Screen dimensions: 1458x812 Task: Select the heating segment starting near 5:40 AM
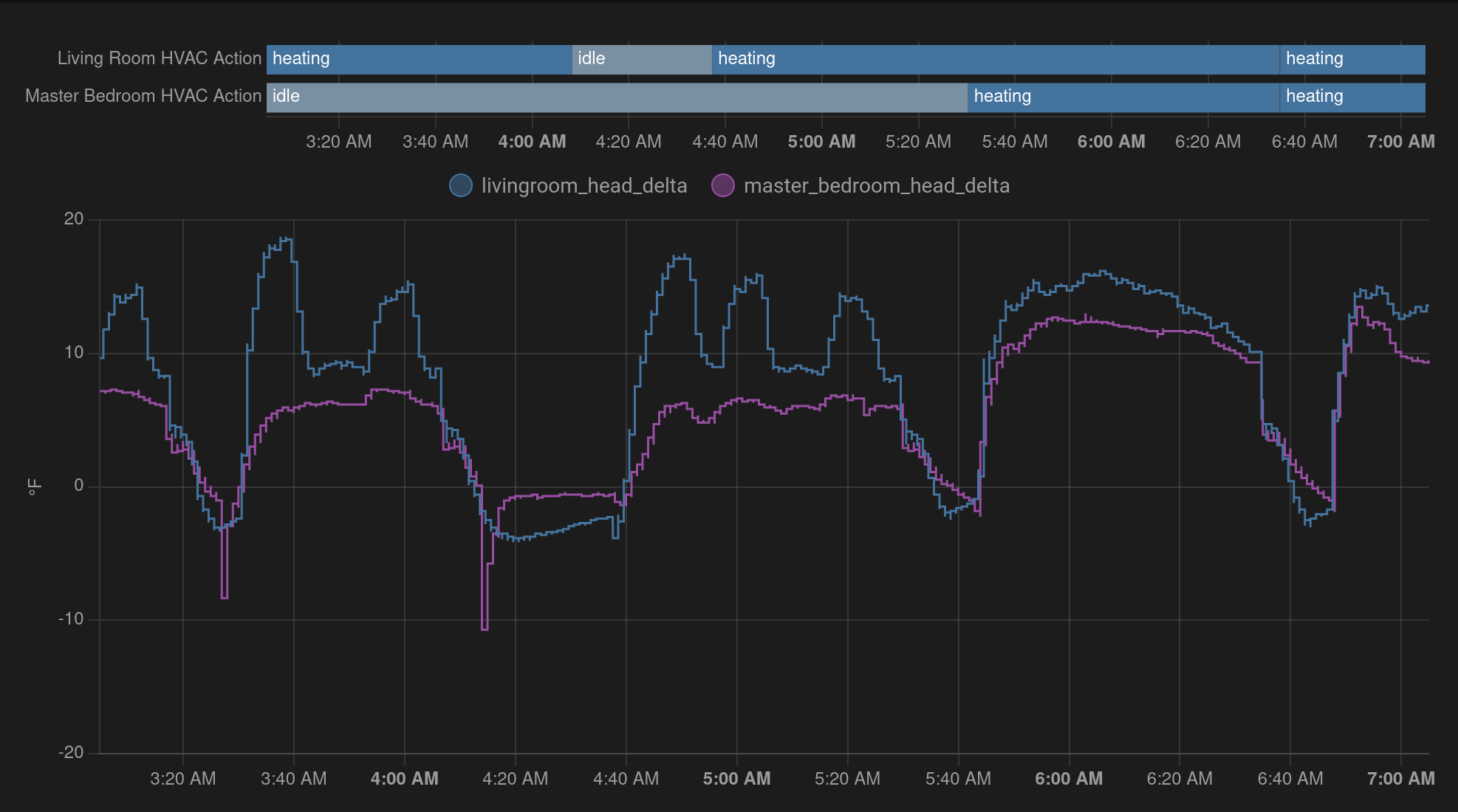click(1121, 96)
